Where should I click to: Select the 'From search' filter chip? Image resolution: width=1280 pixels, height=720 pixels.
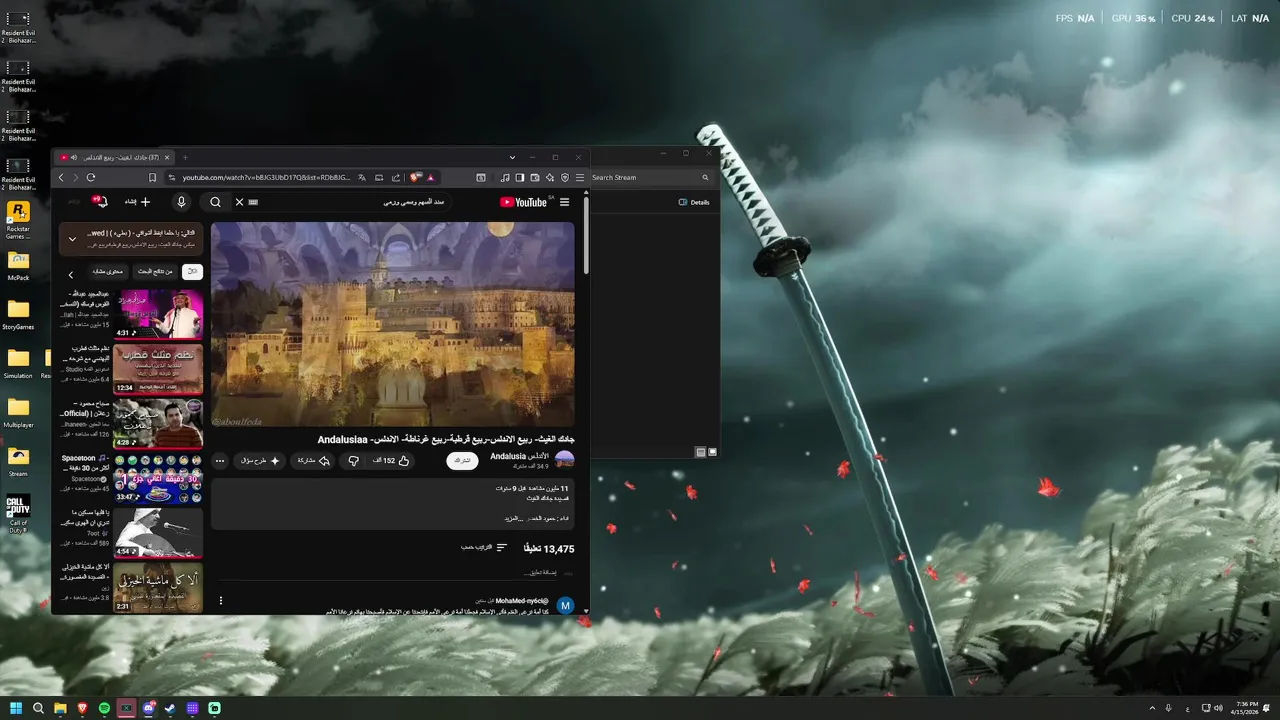155,271
